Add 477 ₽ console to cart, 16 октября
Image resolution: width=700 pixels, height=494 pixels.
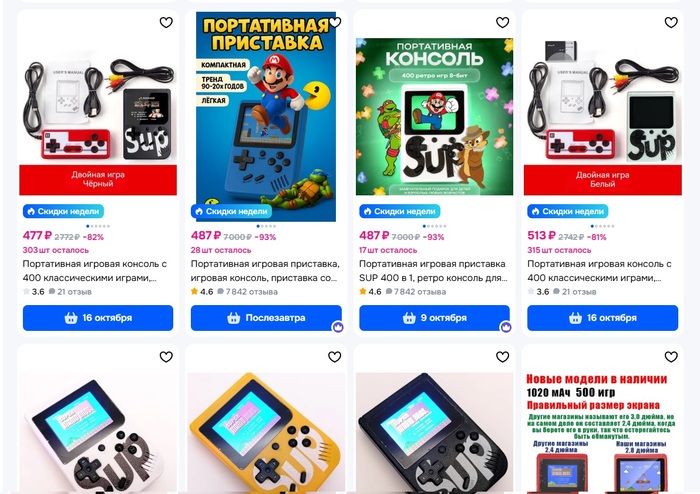98,318
